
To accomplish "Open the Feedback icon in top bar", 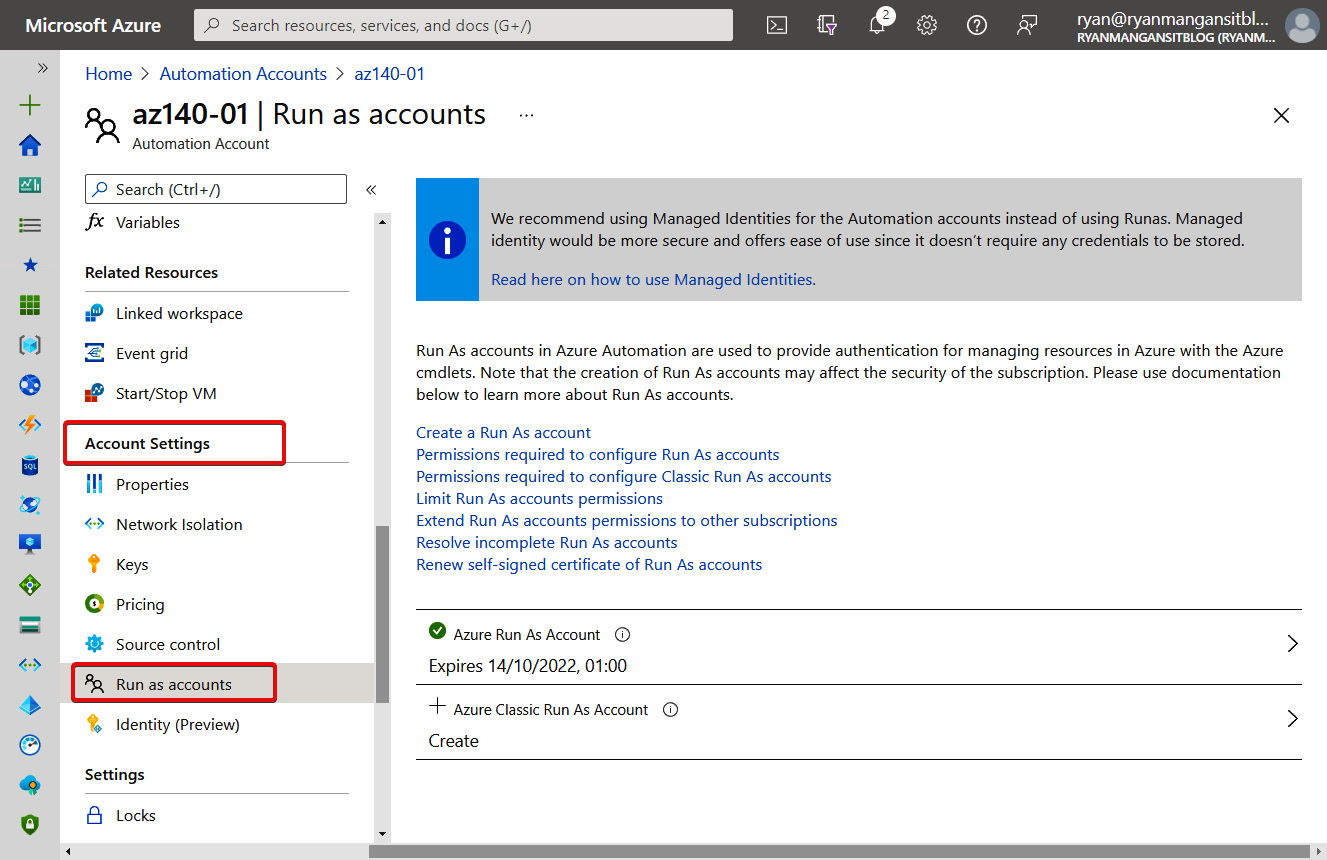I will (x=1027, y=26).
